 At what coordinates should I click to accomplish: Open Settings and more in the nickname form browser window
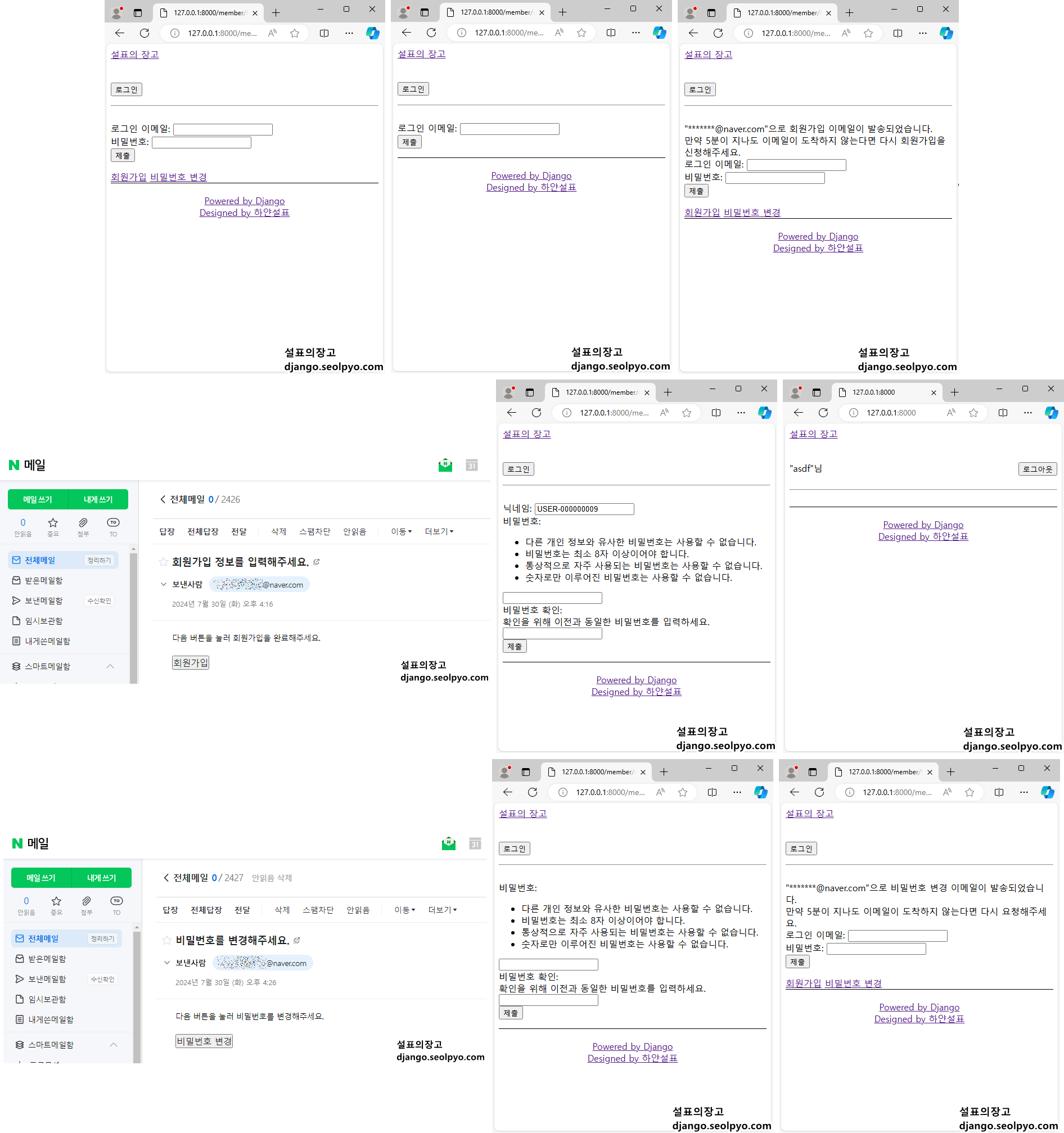741,413
